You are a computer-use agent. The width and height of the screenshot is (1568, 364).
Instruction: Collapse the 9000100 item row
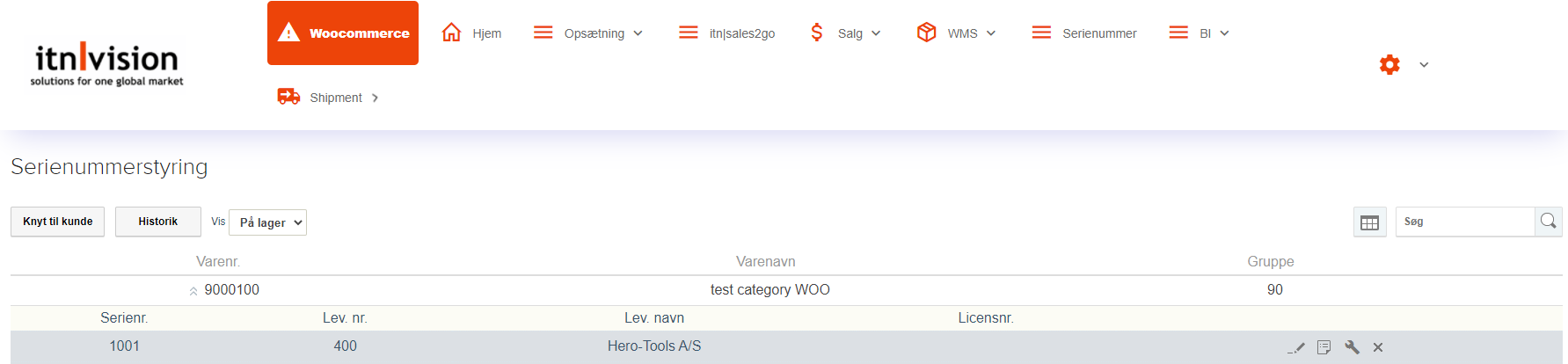coord(193,291)
